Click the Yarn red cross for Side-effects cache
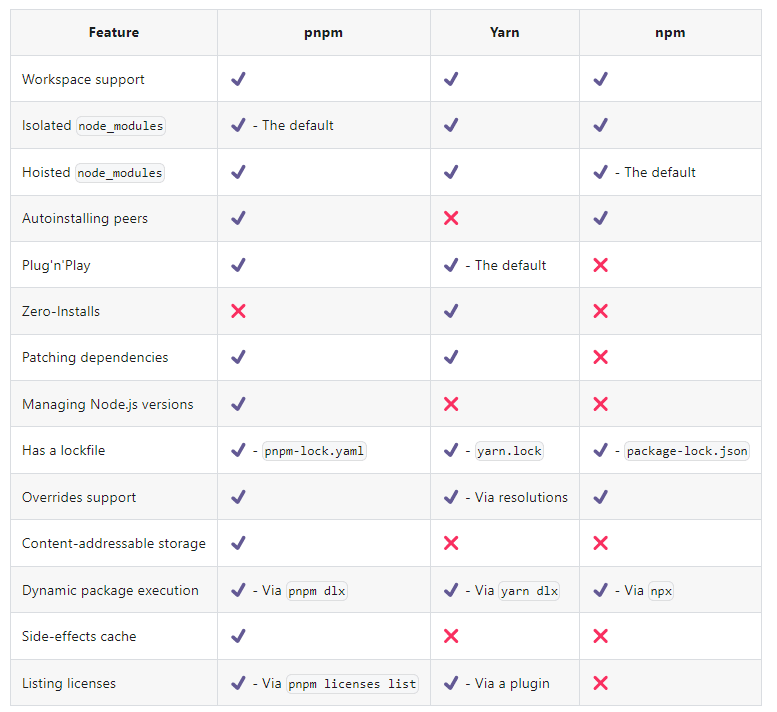 (451, 636)
